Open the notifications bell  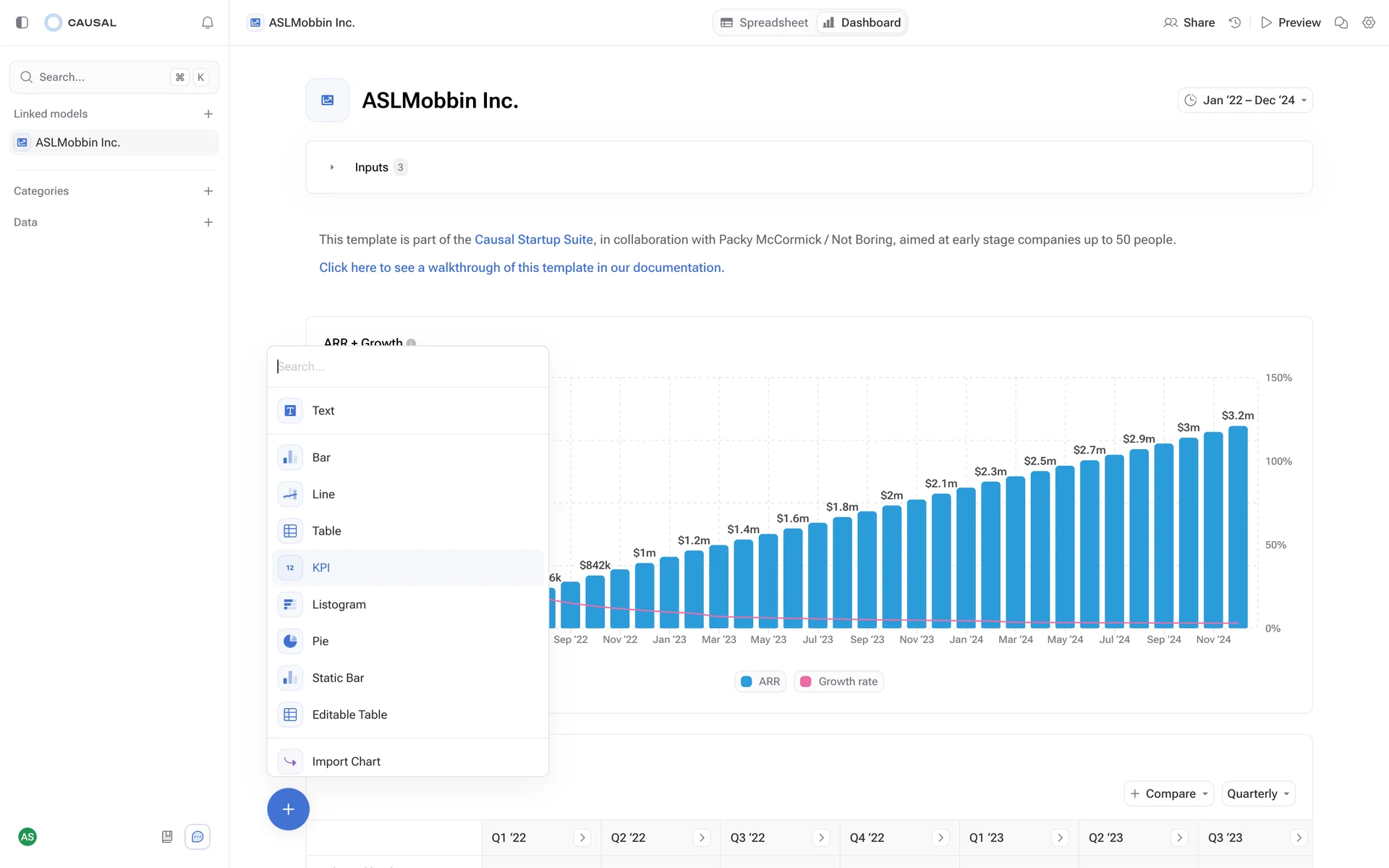point(208,22)
